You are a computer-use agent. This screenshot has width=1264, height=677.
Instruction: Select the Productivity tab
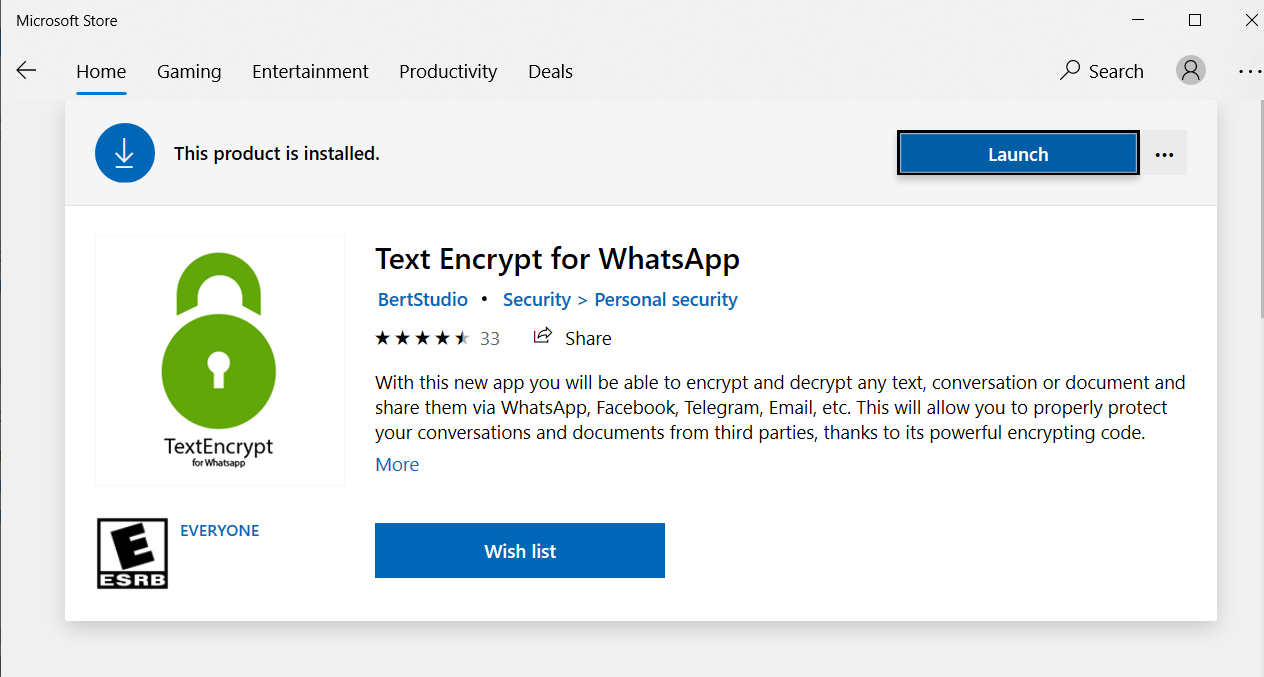click(x=448, y=72)
